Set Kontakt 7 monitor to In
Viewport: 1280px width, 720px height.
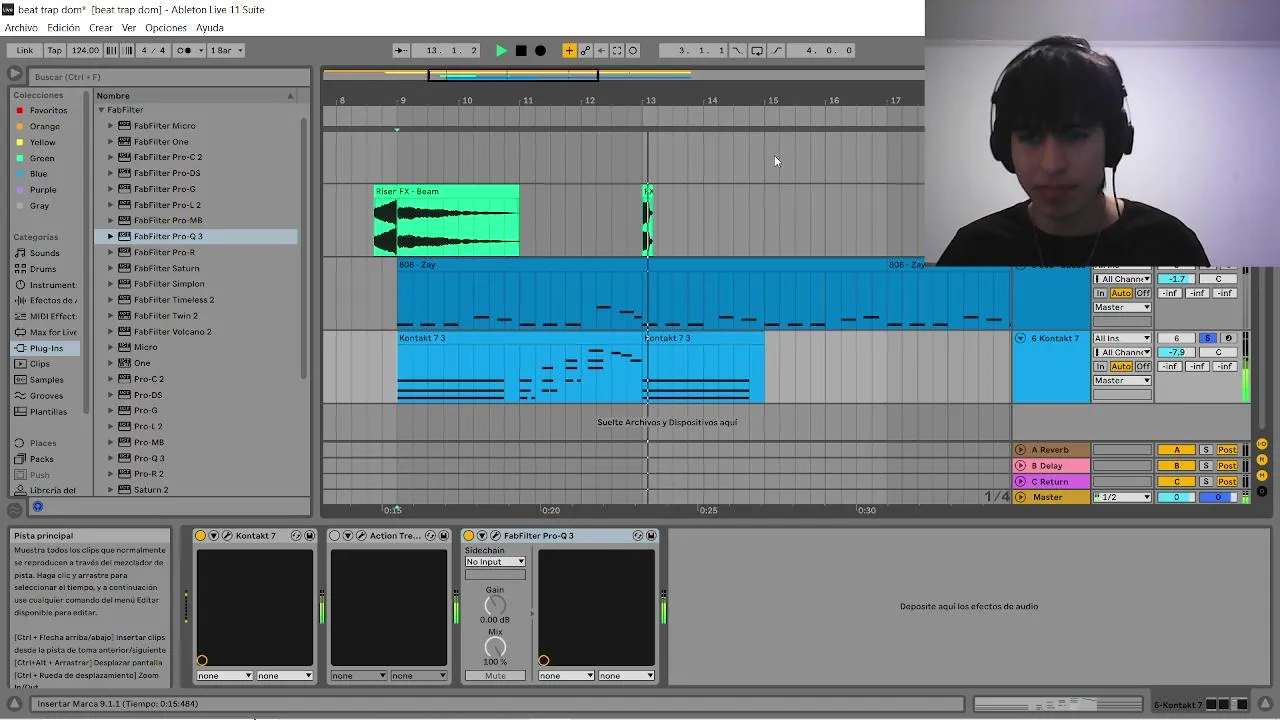click(1100, 366)
